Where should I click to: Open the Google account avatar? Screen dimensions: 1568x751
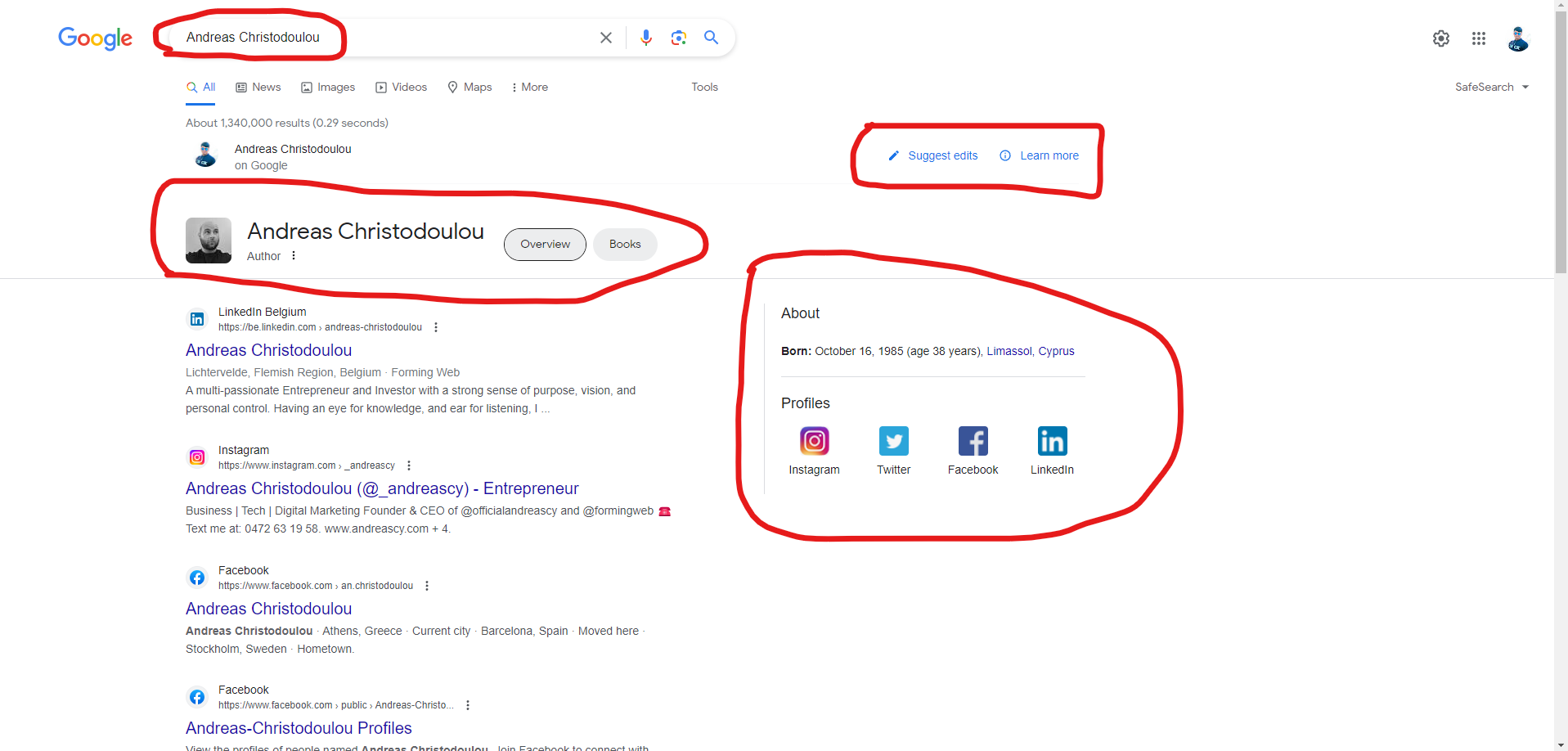click(1518, 38)
